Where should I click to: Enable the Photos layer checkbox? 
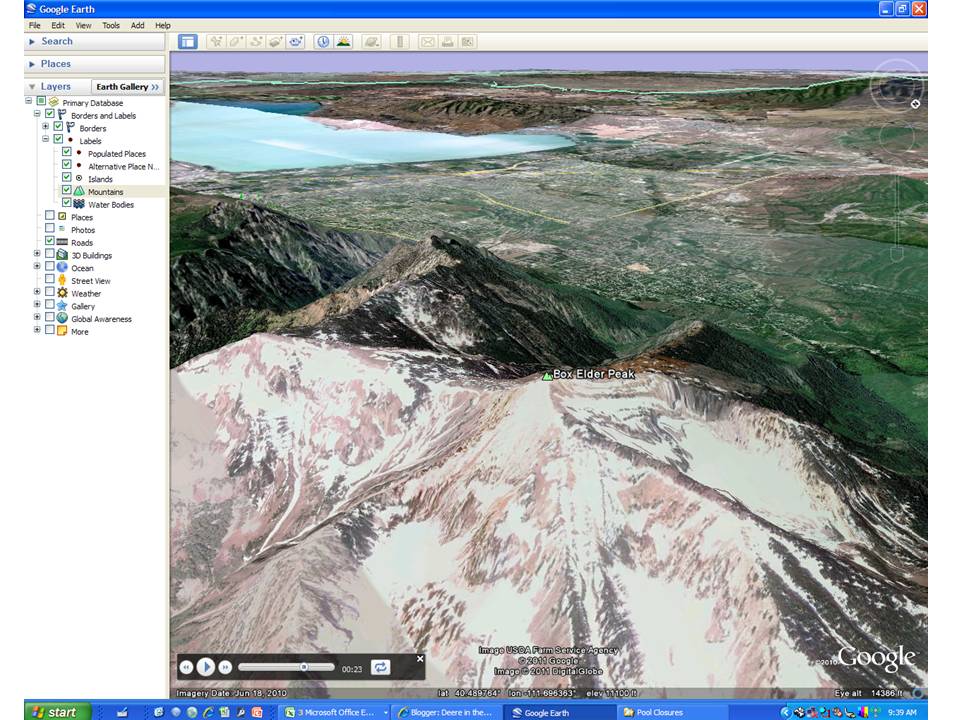50,228
